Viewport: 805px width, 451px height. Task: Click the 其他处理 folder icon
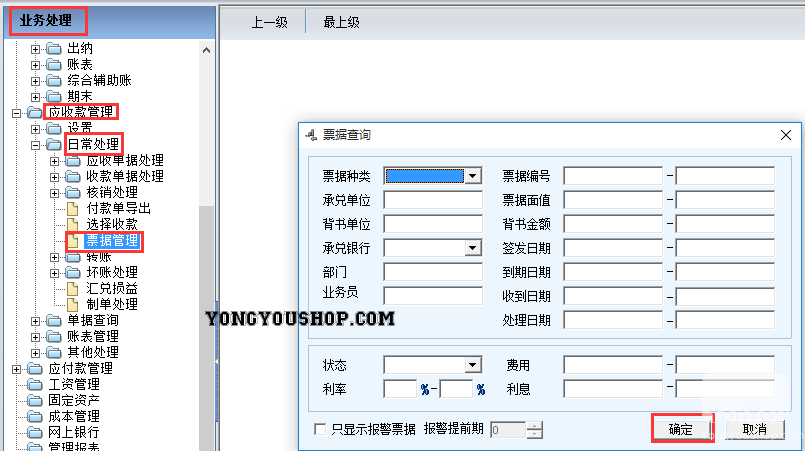click(54, 353)
